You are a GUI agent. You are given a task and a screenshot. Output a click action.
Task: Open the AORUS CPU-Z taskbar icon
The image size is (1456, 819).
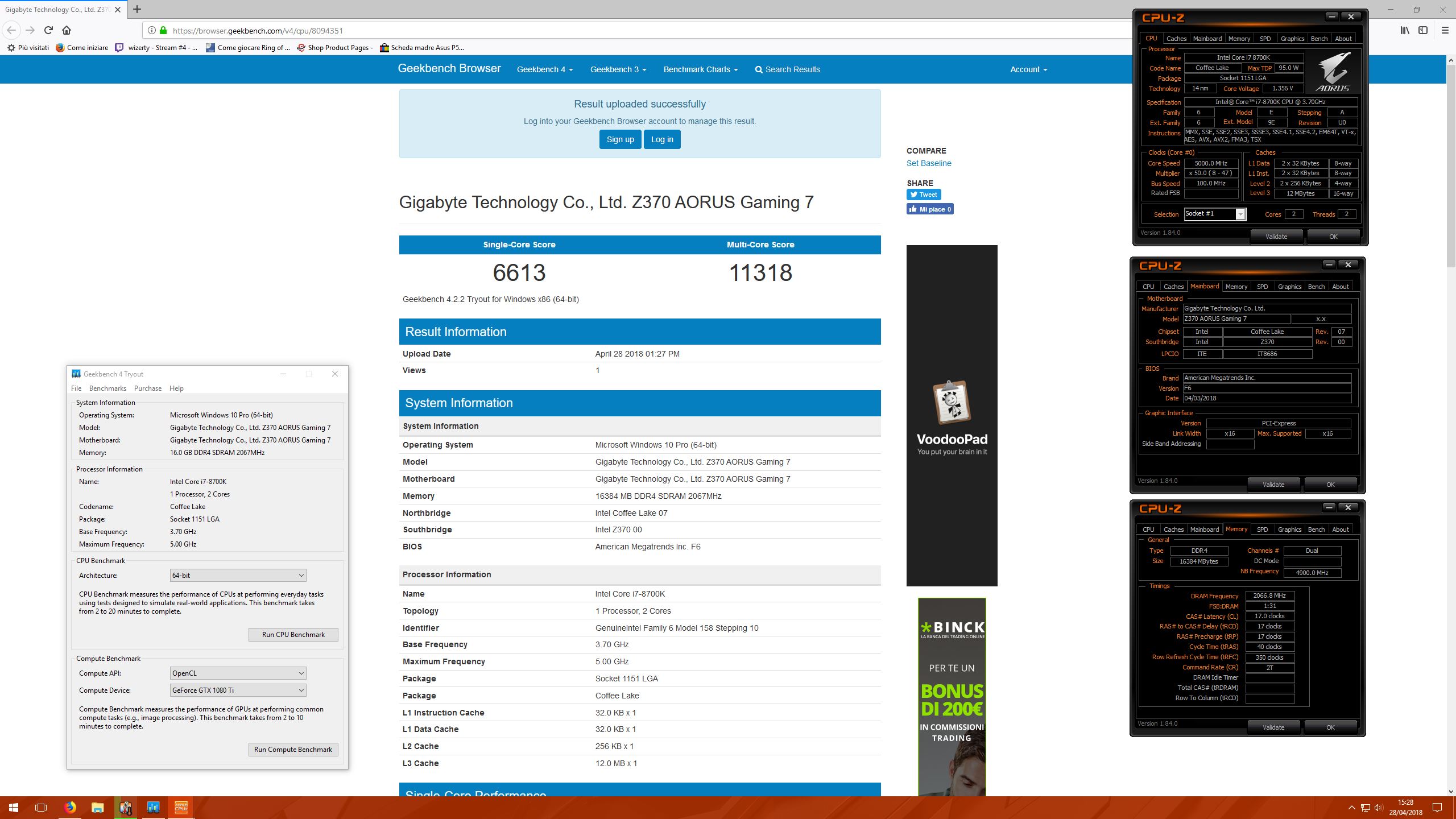(181, 808)
